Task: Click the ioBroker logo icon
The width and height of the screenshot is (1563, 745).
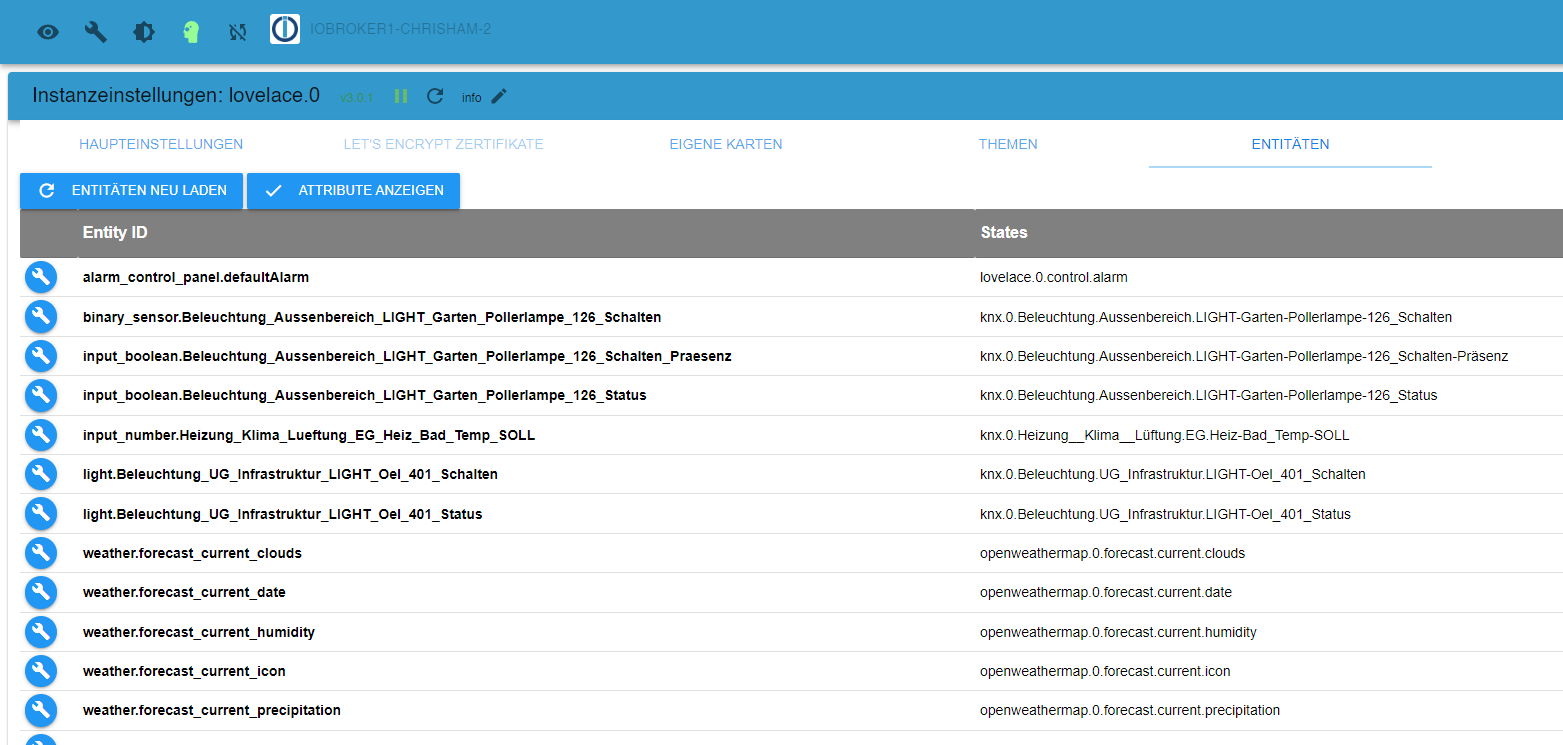Action: (x=285, y=29)
